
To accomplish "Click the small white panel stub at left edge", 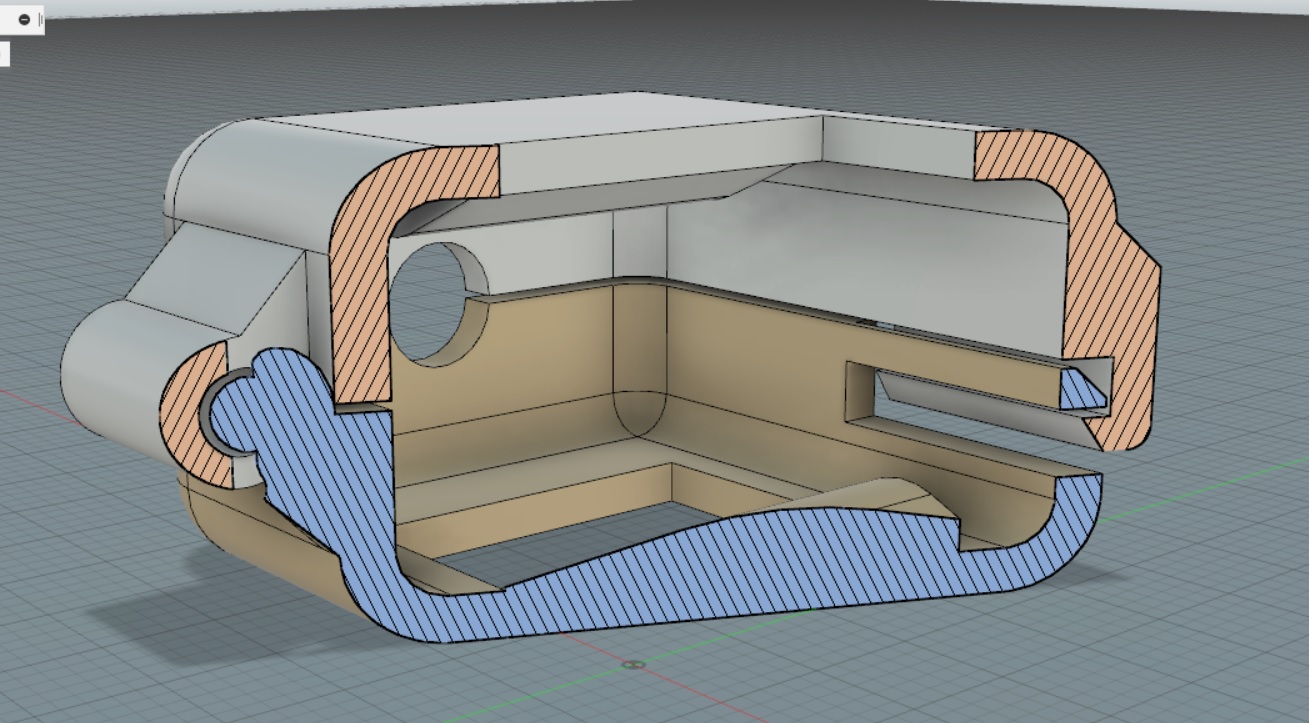I will [4, 54].
